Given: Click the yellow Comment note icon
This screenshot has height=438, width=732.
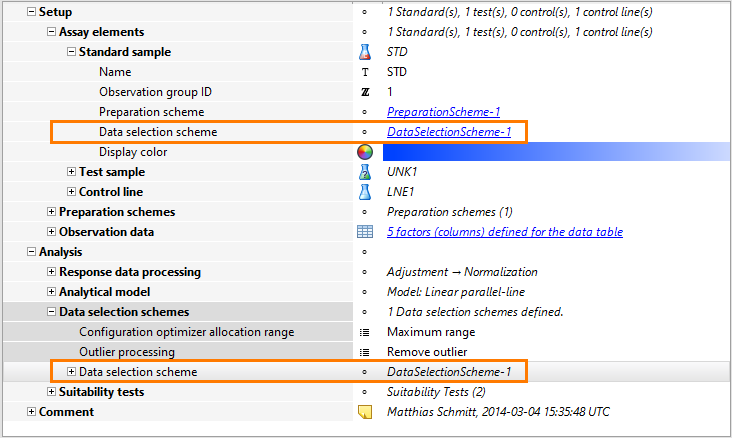Looking at the screenshot, I should [x=365, y=411].
